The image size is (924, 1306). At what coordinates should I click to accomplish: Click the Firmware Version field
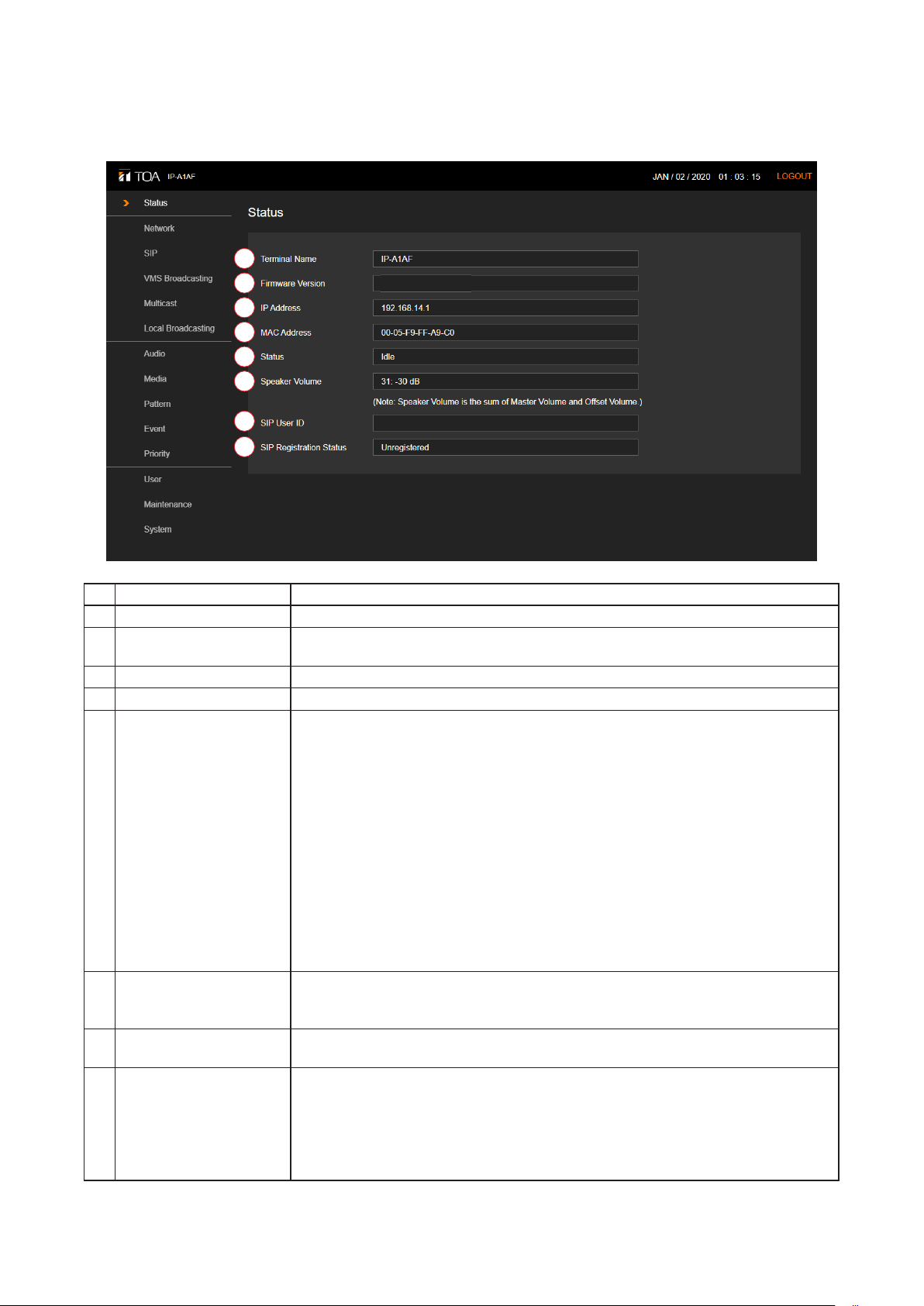point(505,283)
